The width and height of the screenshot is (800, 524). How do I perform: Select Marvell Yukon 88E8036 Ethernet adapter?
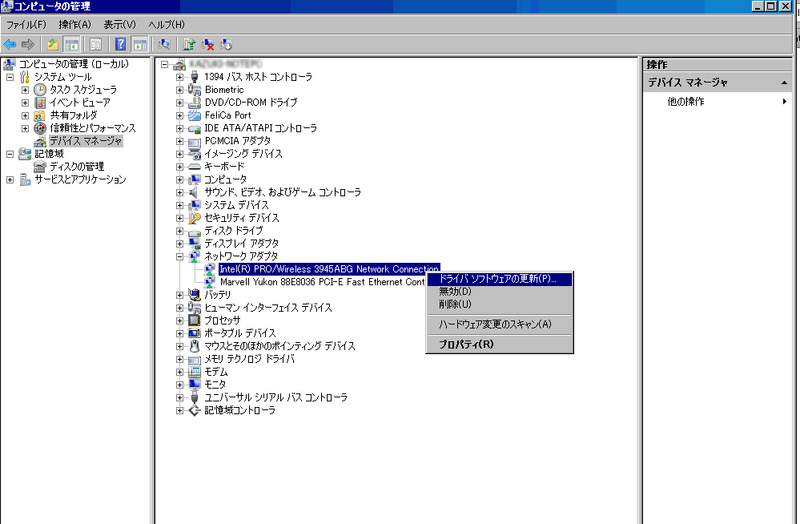point(322,282)
